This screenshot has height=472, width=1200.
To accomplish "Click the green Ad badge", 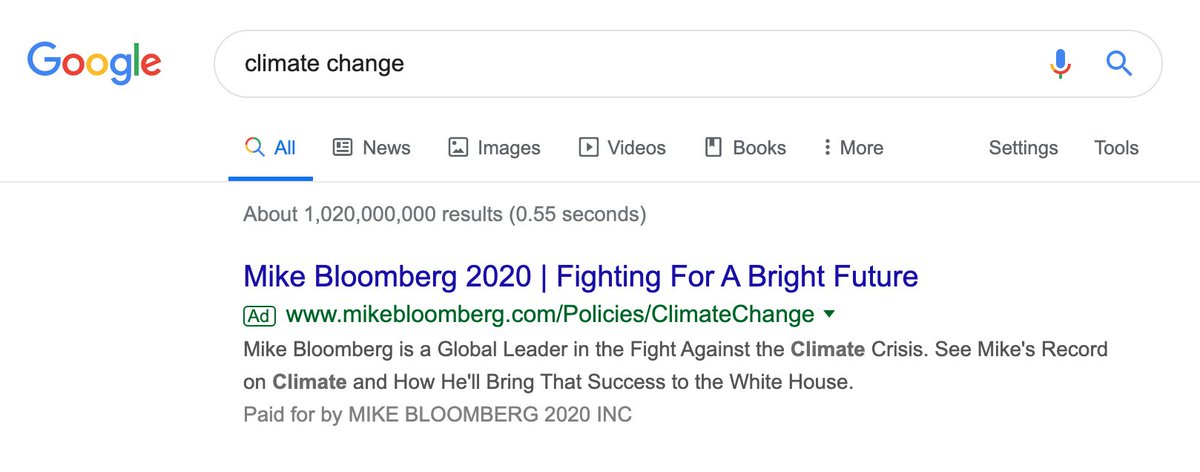I will coord(259,315).
